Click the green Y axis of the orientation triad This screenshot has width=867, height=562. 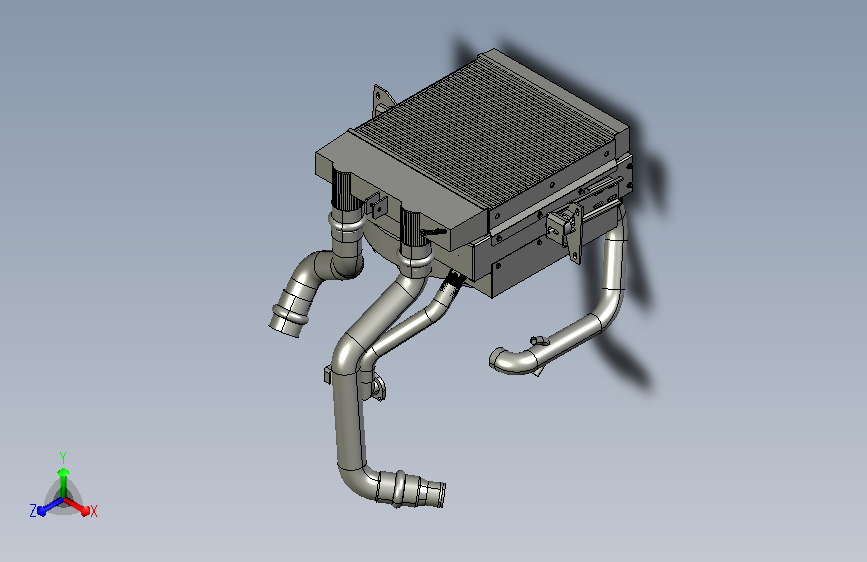64,482
